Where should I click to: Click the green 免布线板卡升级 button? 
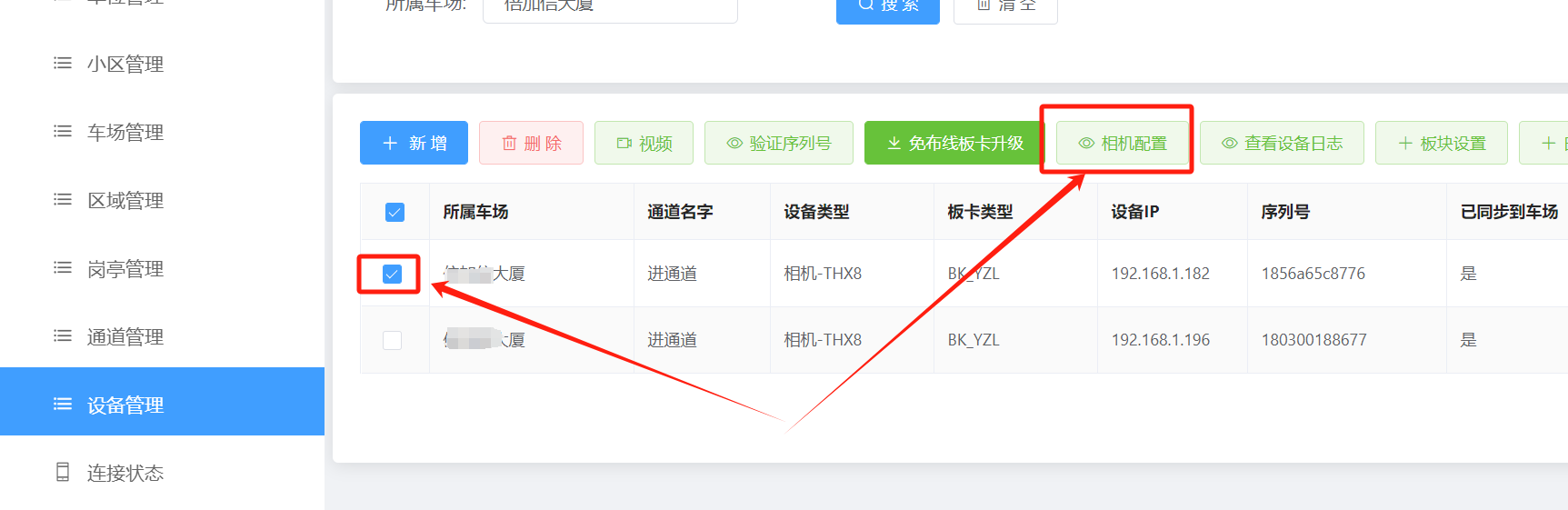954,144
